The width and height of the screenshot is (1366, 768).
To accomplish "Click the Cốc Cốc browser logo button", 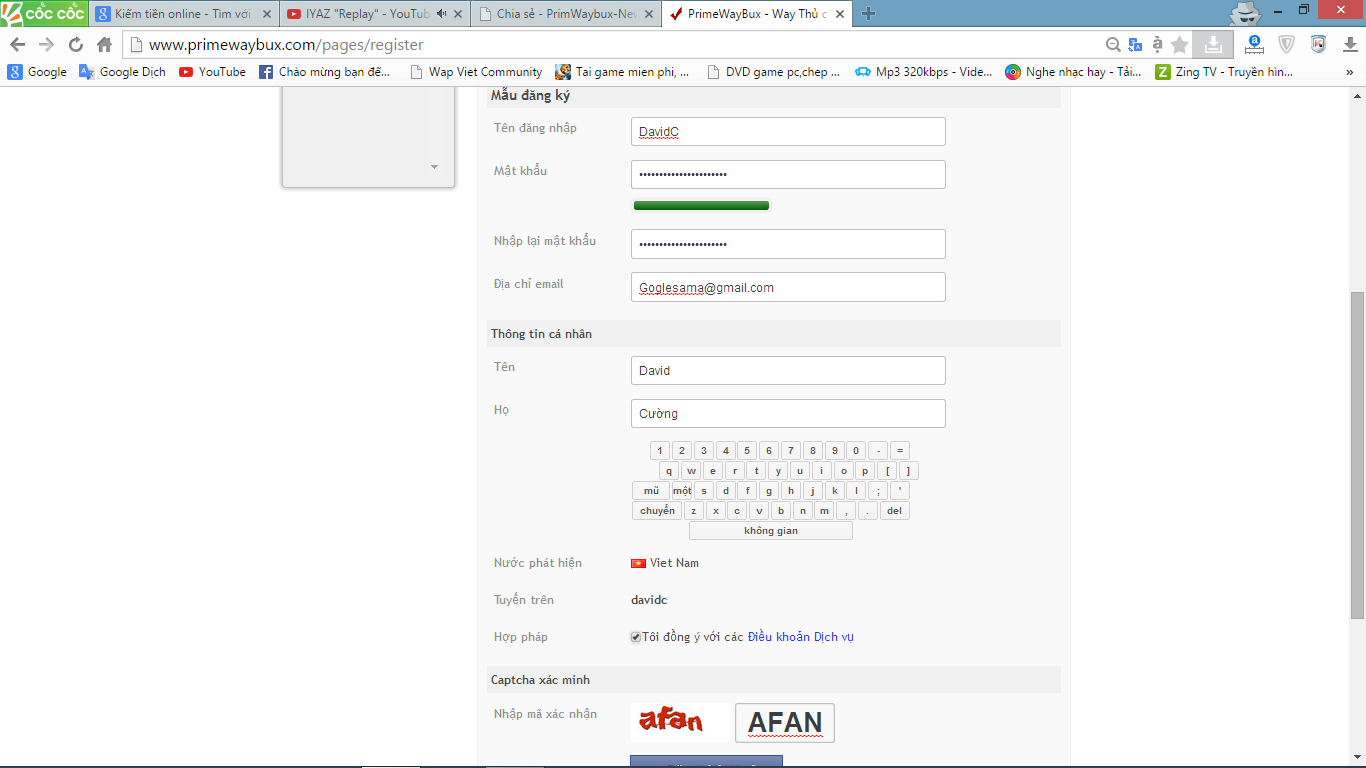I will (43, 14).
